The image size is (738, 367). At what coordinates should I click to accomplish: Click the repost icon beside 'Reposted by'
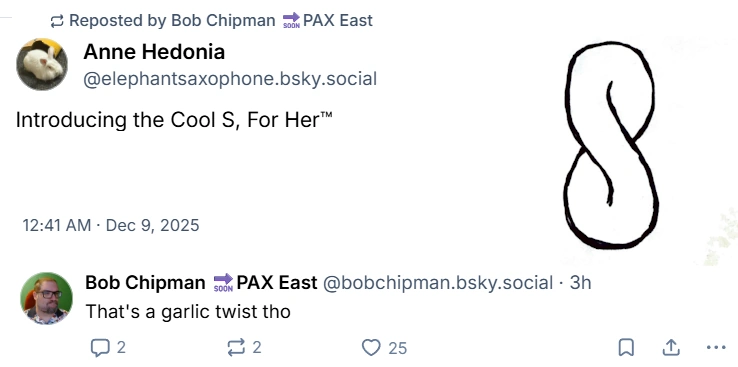(57, 21)
